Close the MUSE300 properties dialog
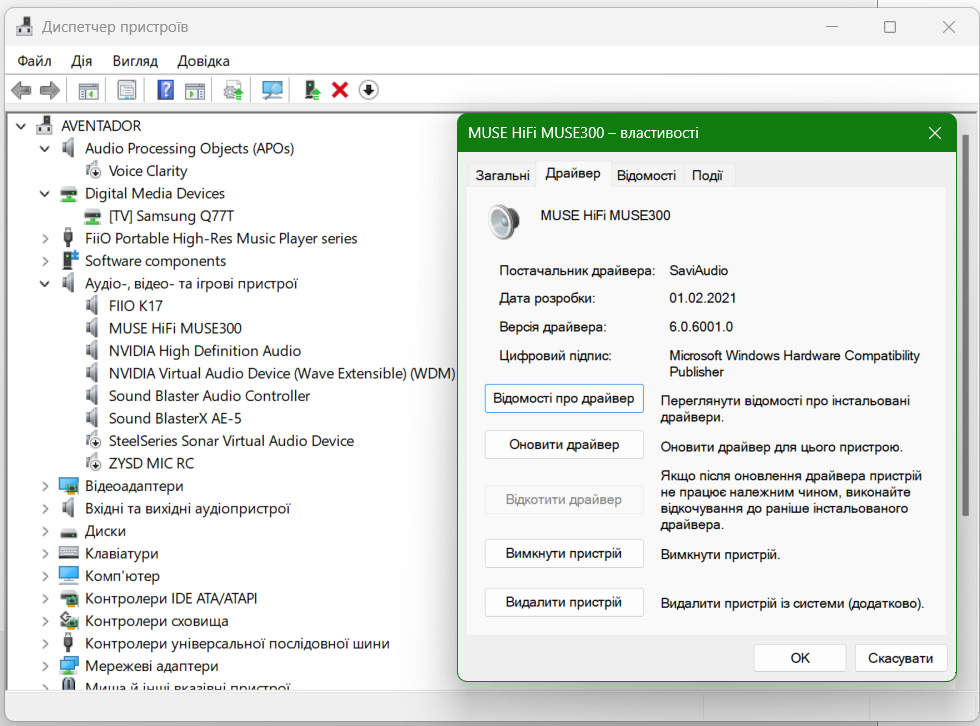Screen dimensions: 980x726 pos(935,133)
